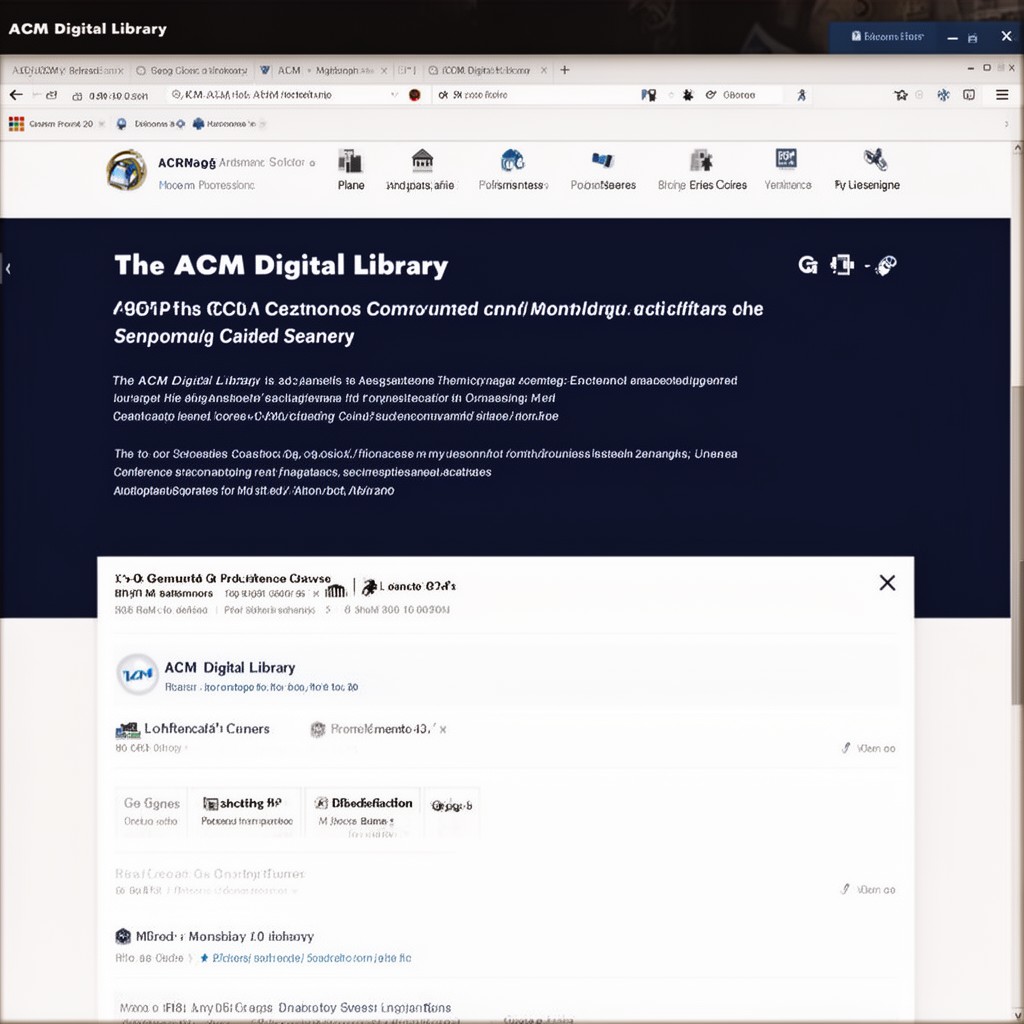
Task: Click the pencil Vdem oo link beside Lohftencafá'i Caners
Action: 869,748
